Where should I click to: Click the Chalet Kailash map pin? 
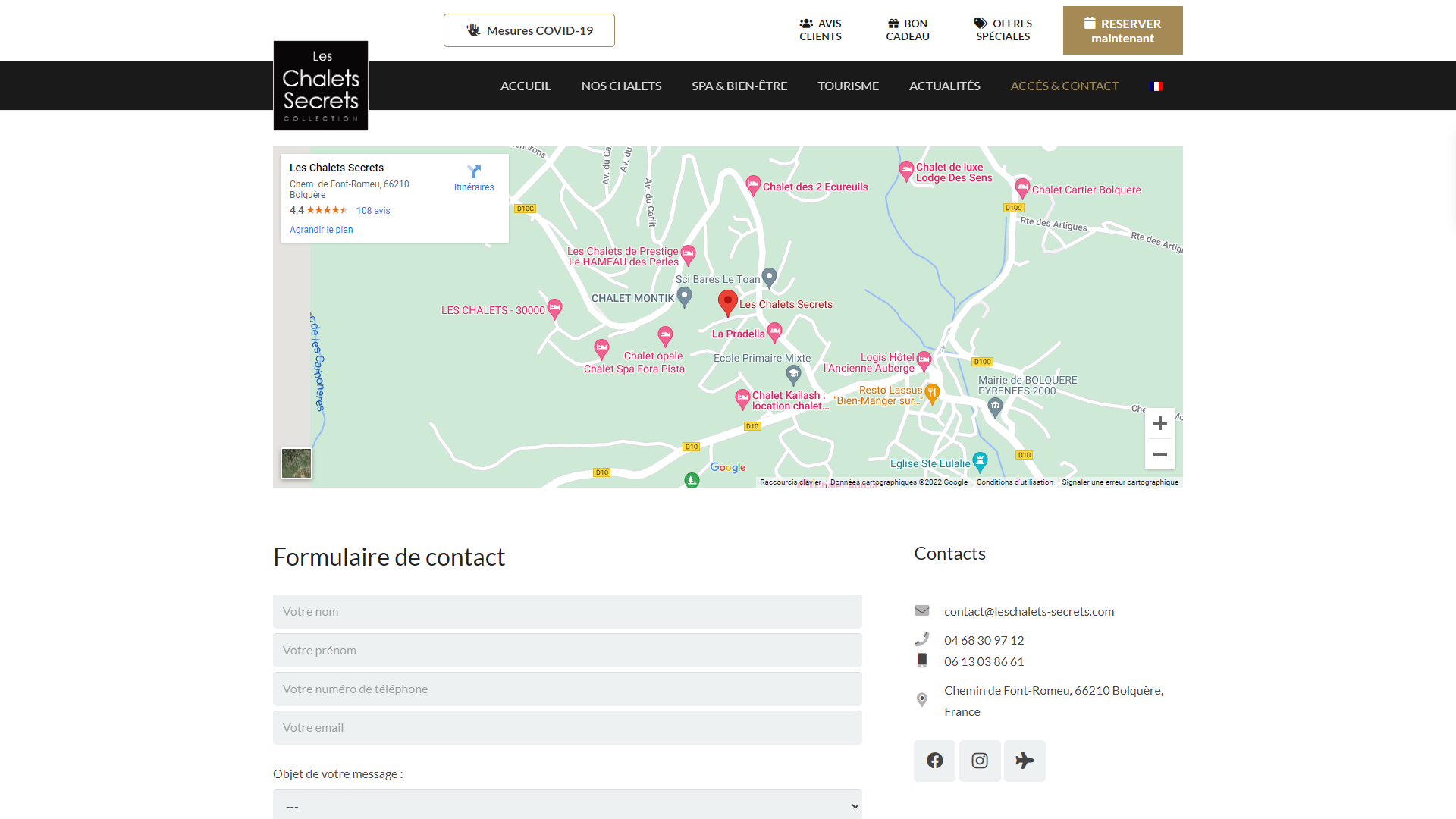[x=742, y=398]
